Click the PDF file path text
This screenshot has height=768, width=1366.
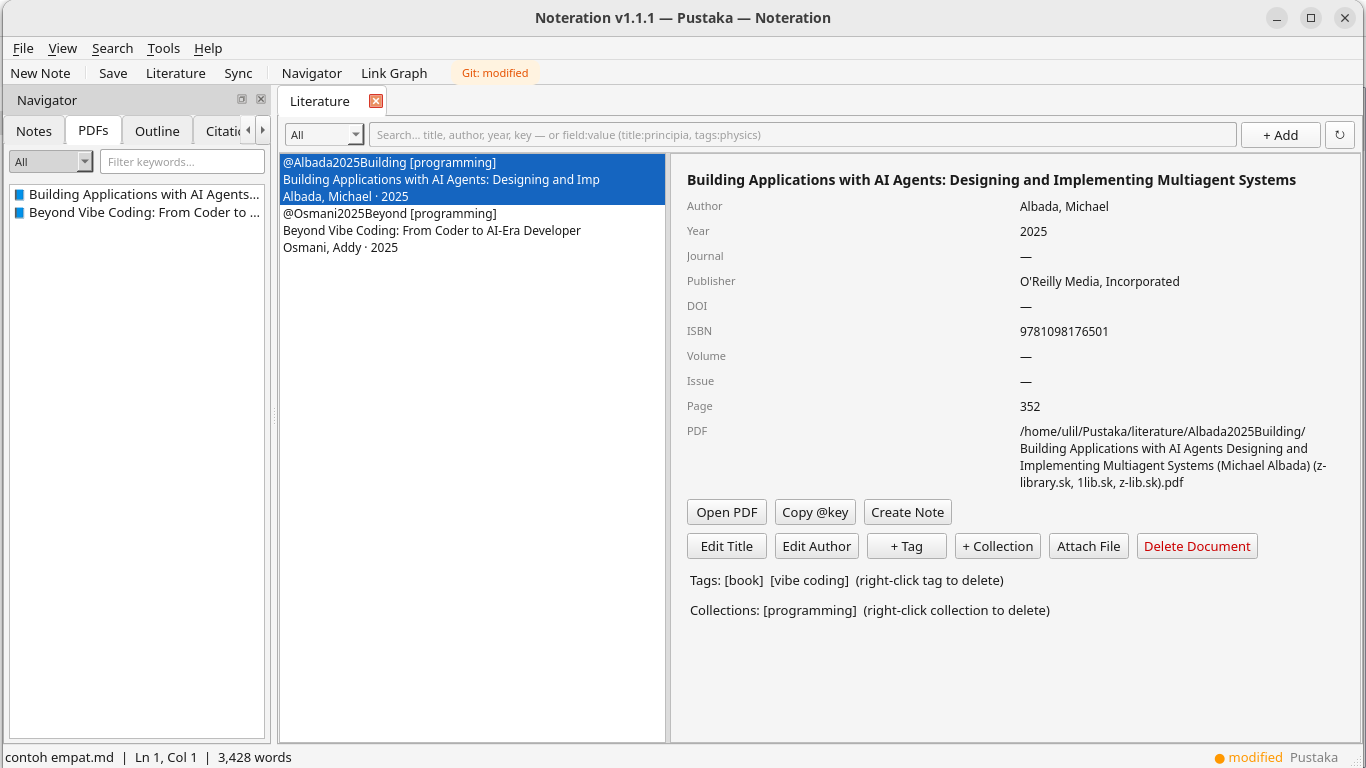click(x=1173, y=457)
